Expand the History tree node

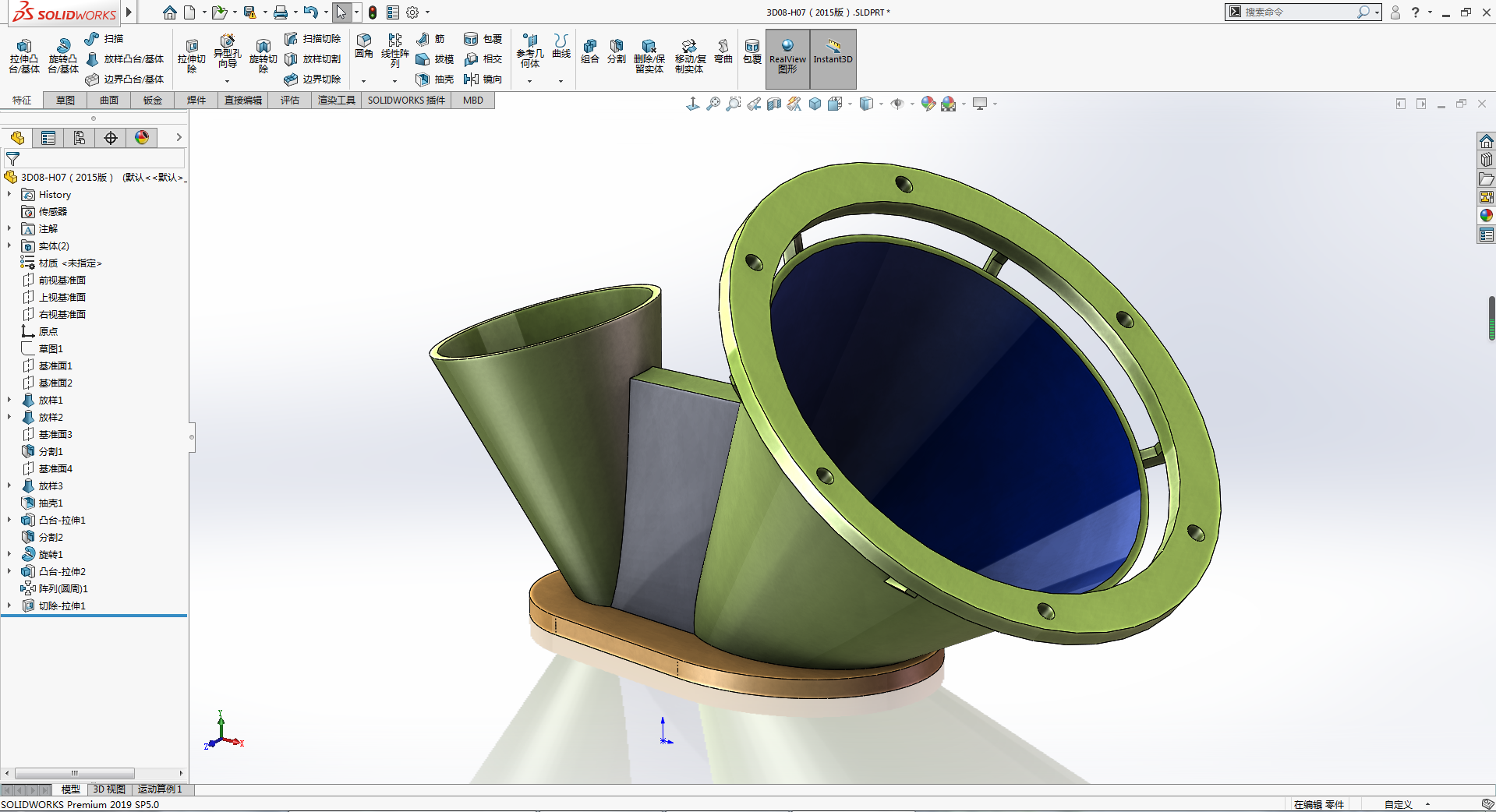point(9,194)
